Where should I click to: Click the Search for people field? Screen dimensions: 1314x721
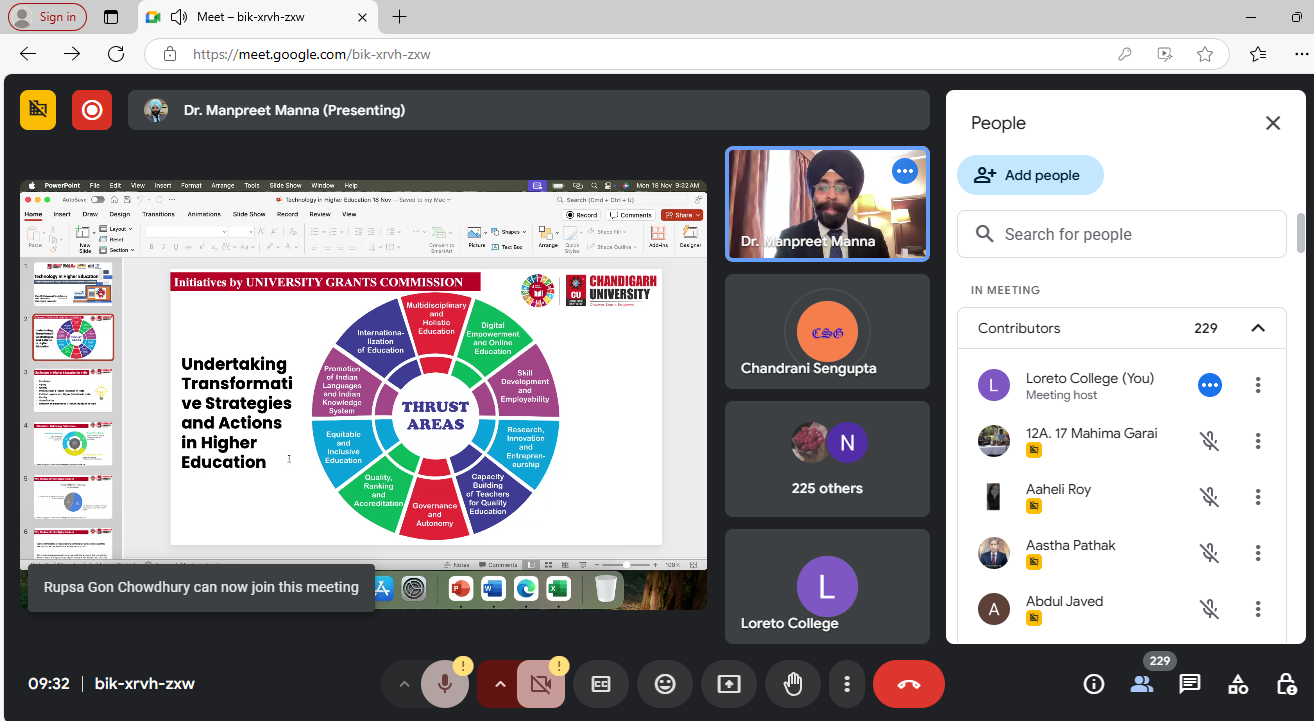pyautogui.click(x=1122, y=234)
